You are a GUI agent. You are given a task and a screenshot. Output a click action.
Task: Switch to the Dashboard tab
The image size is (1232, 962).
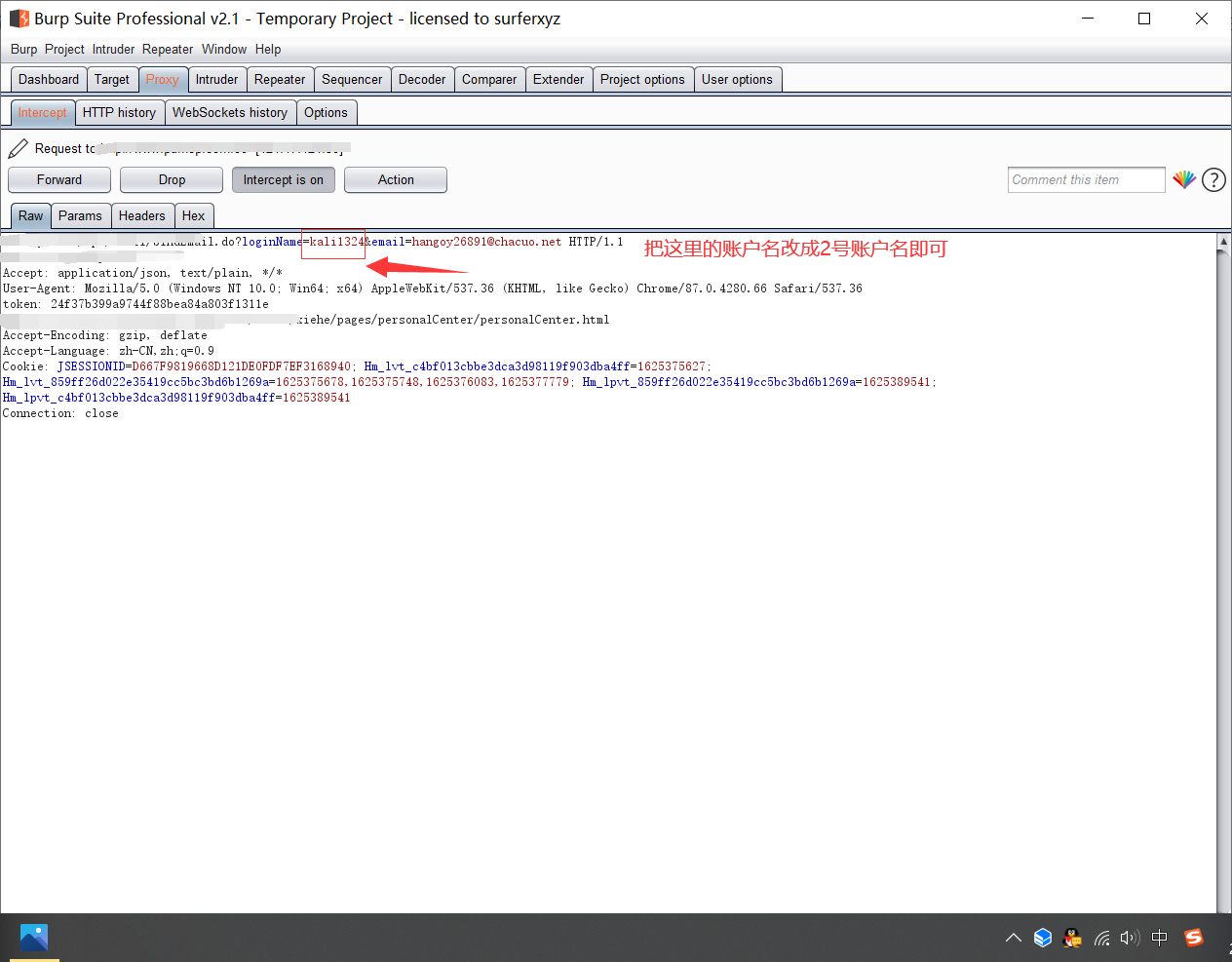[49, 80]
